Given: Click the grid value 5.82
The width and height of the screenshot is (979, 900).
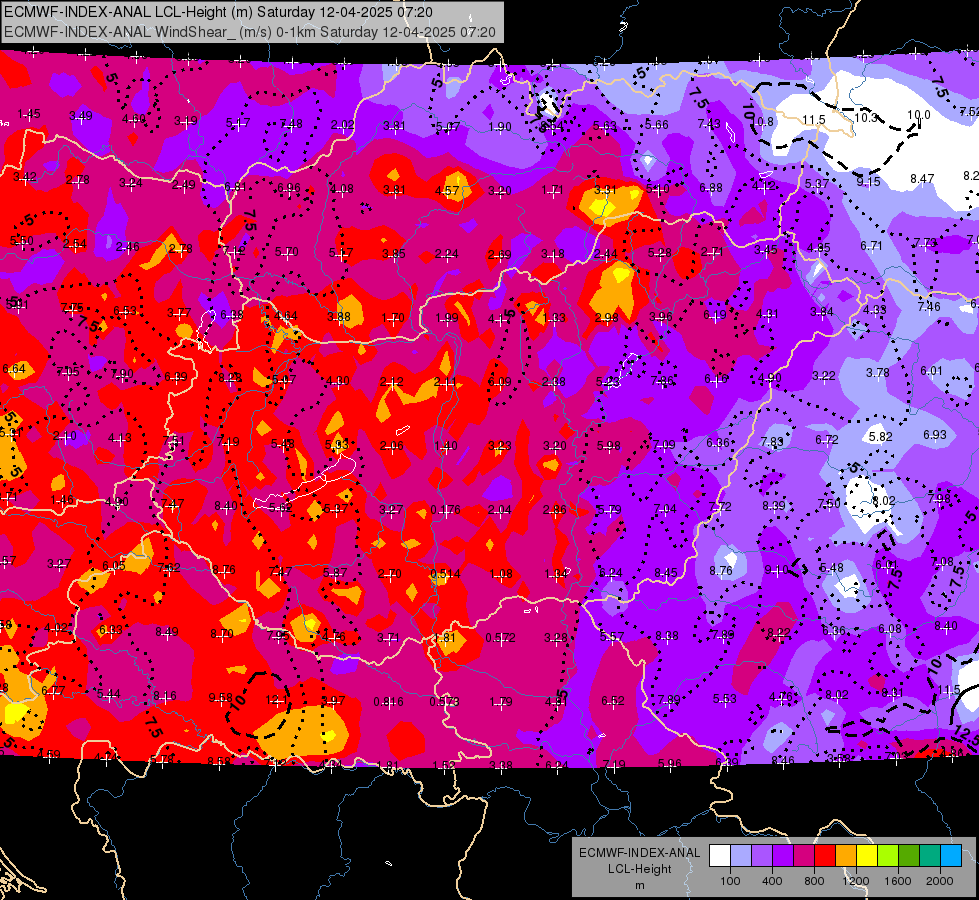Looking at the screenshot, I should [880, 437].
